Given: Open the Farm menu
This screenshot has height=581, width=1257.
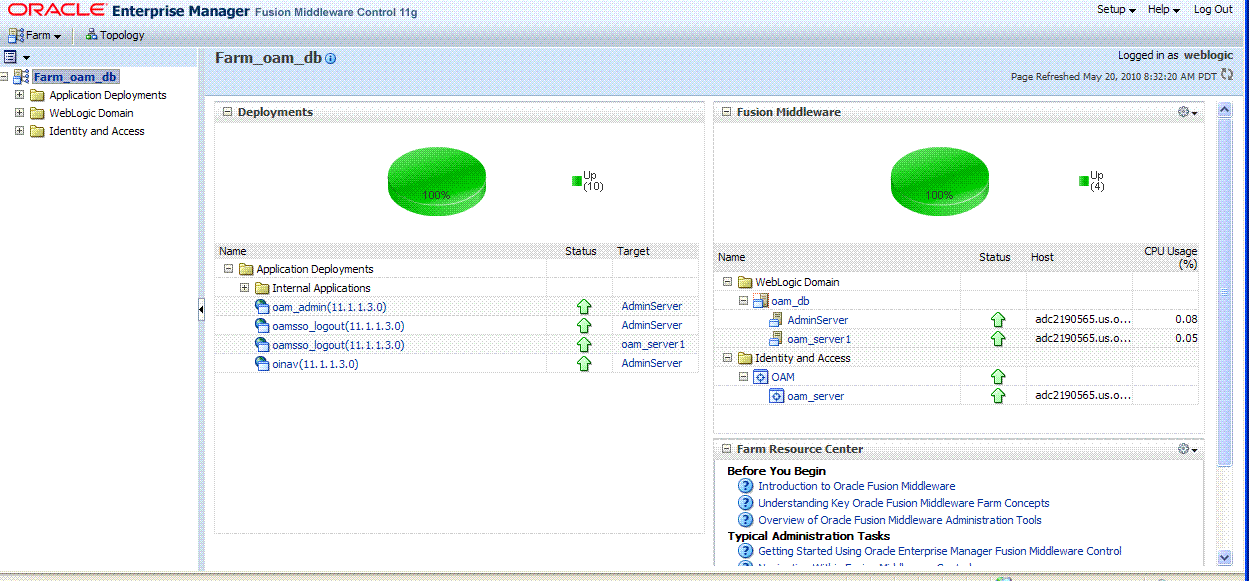Looking at the screenshot, I should (x=36, y=34).
